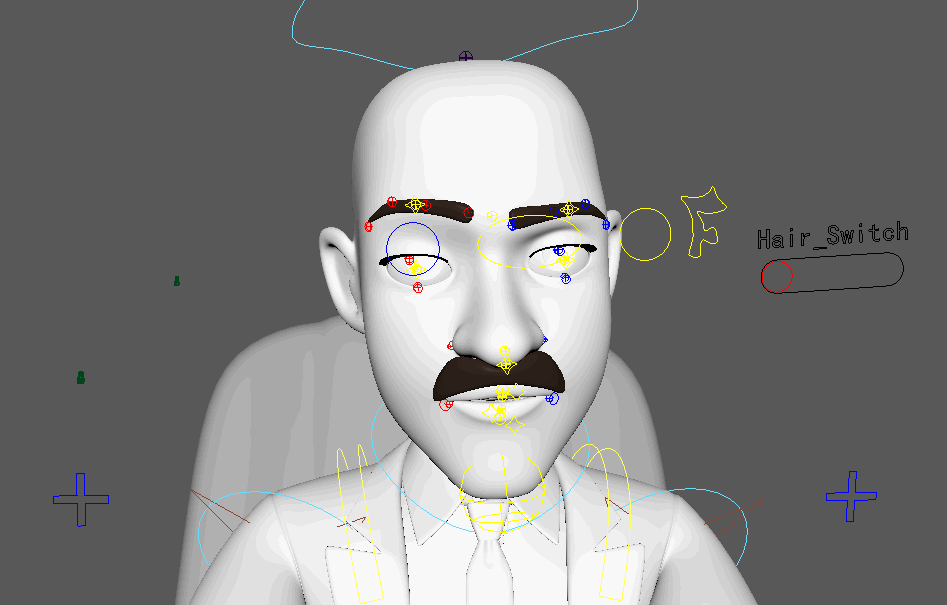Viewport: 947px width, 605px height.
Task: Select the yellow neck circle under the chin
Action: click(502, 493)
